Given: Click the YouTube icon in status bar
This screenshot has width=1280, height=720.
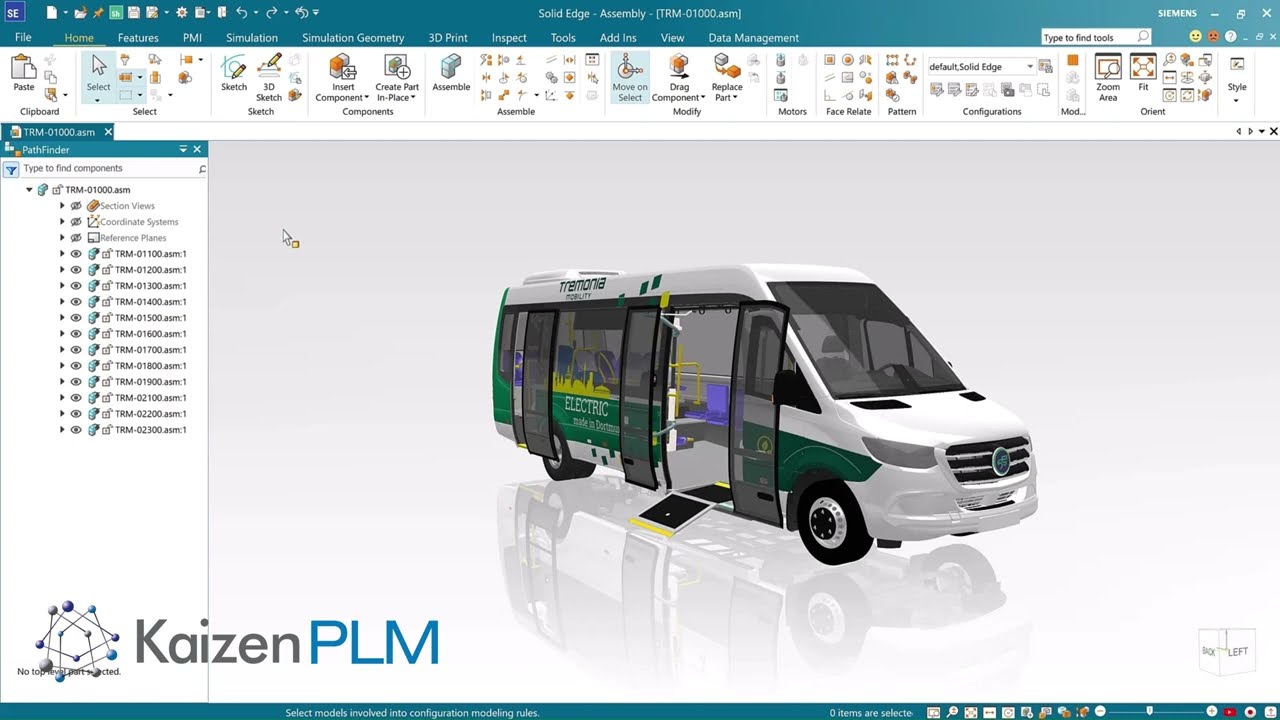Looking at the screenshot, I should coord(1231,712).
